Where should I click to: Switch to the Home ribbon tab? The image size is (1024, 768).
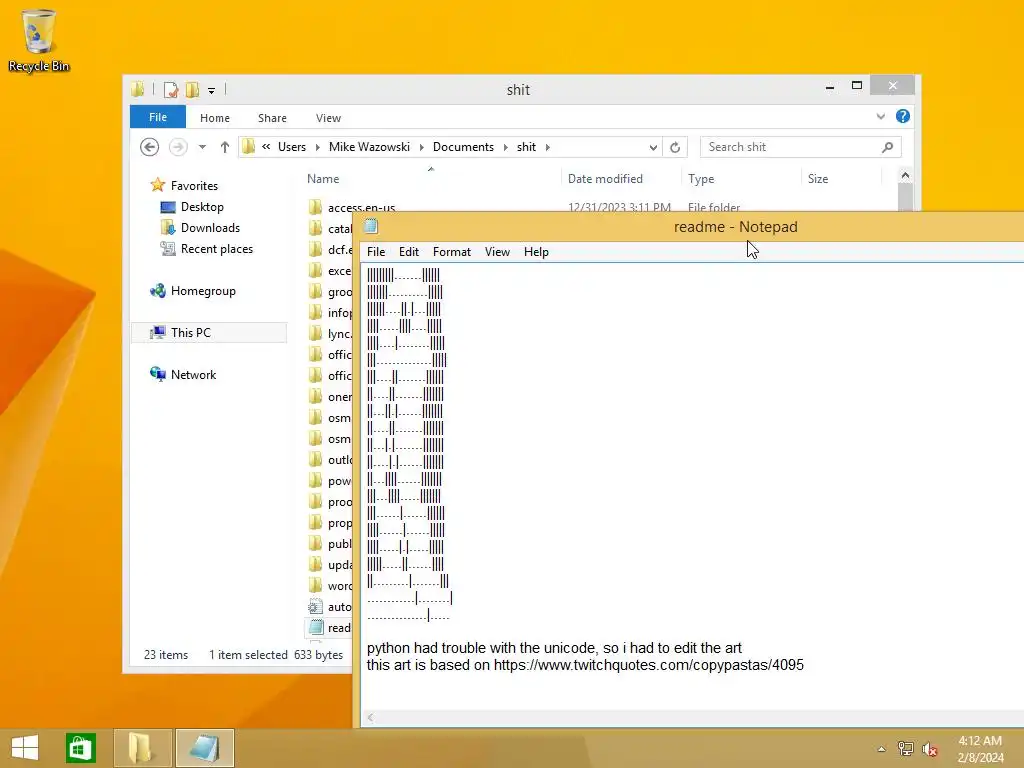215,118
